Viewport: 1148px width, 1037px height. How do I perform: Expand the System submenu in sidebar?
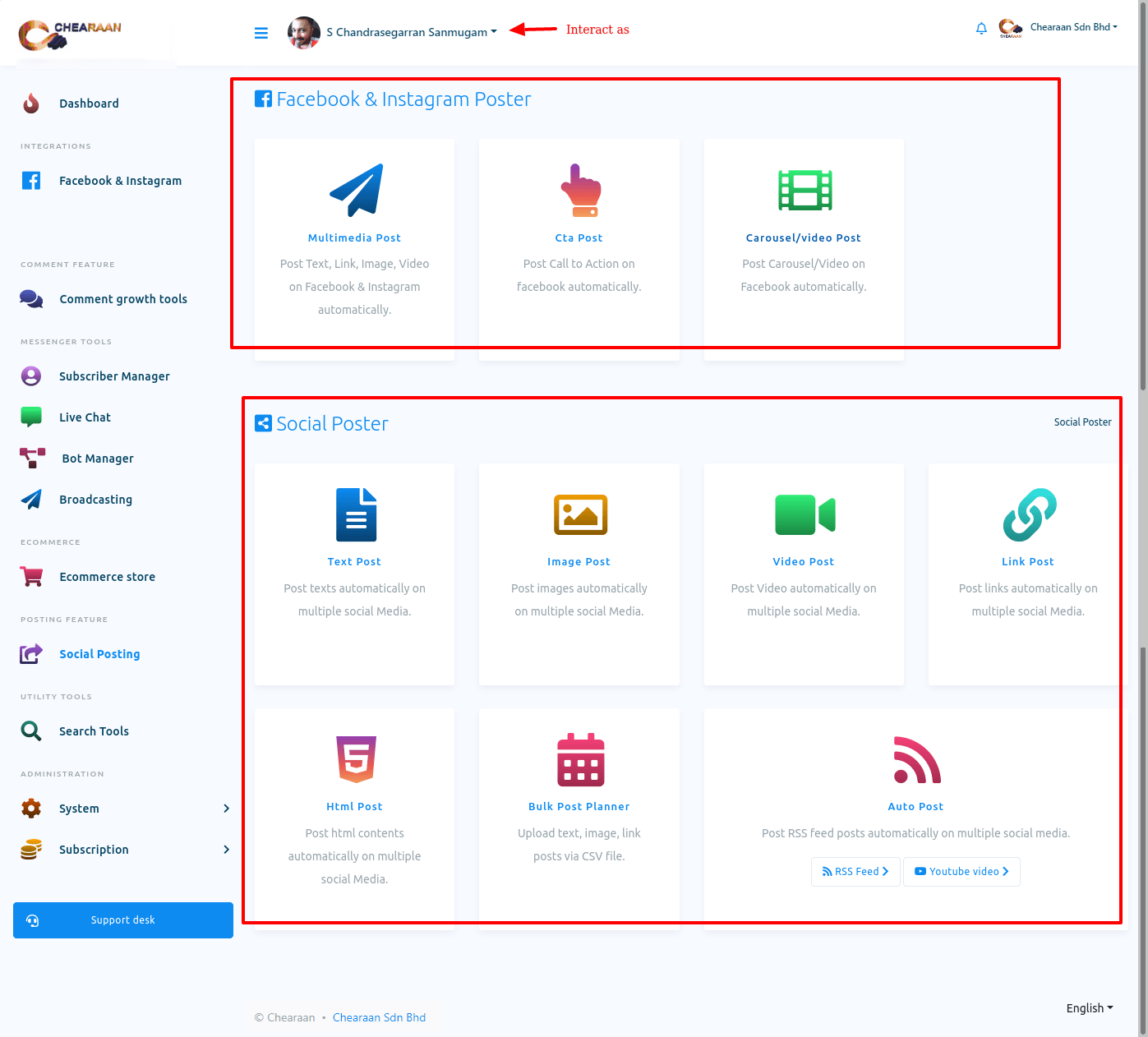coord(123,809)
